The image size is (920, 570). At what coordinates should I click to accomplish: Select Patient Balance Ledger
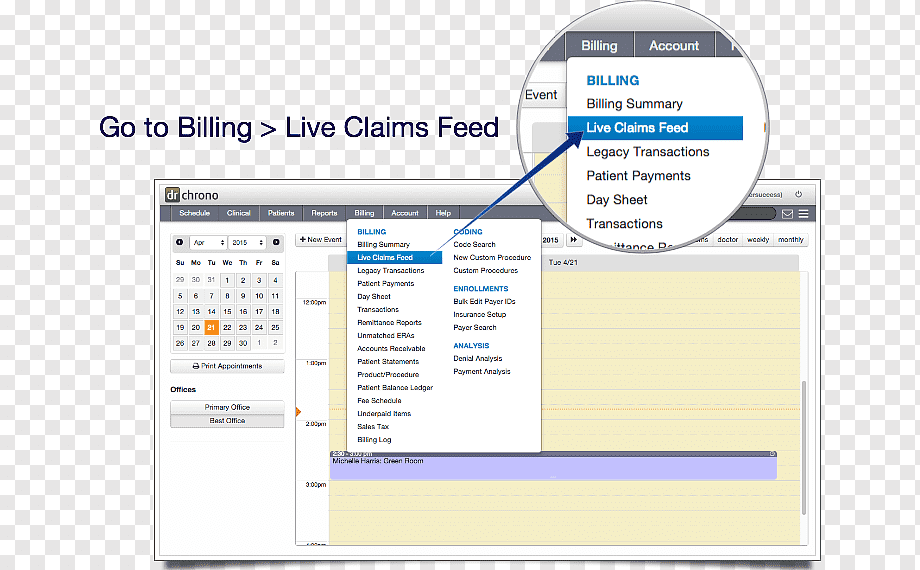click(x=395, y=387)
